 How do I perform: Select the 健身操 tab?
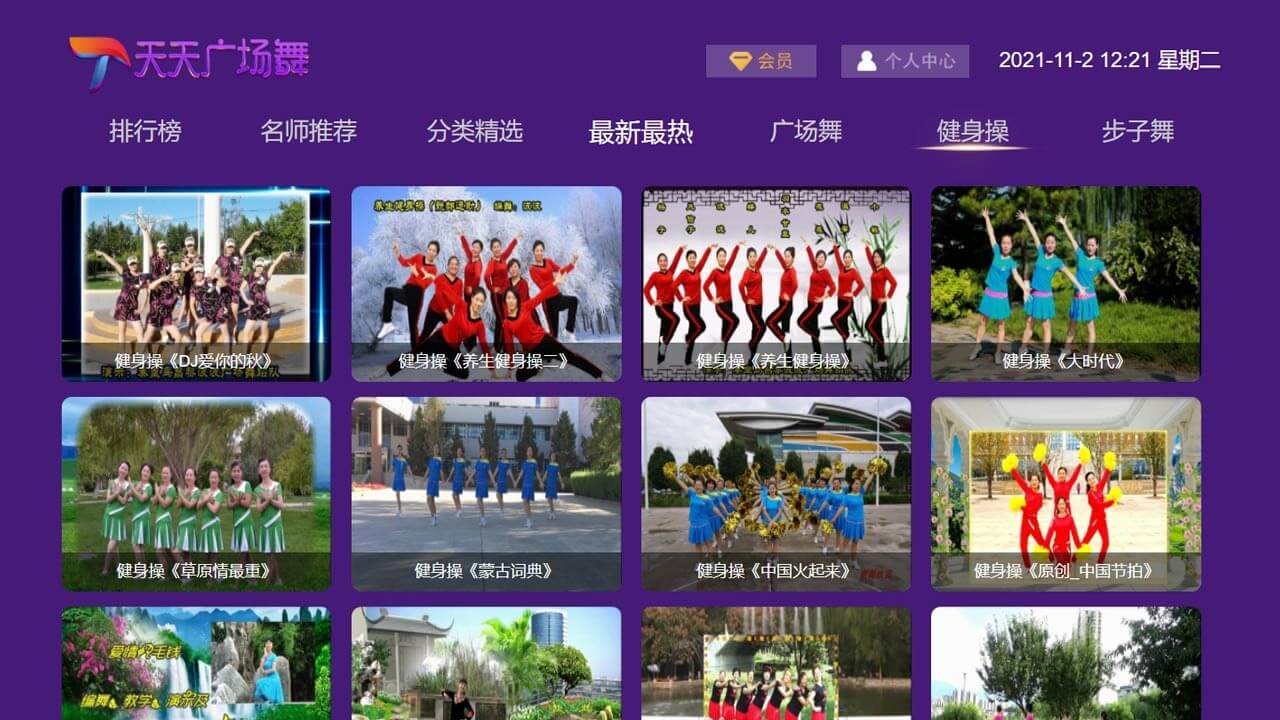972,131
